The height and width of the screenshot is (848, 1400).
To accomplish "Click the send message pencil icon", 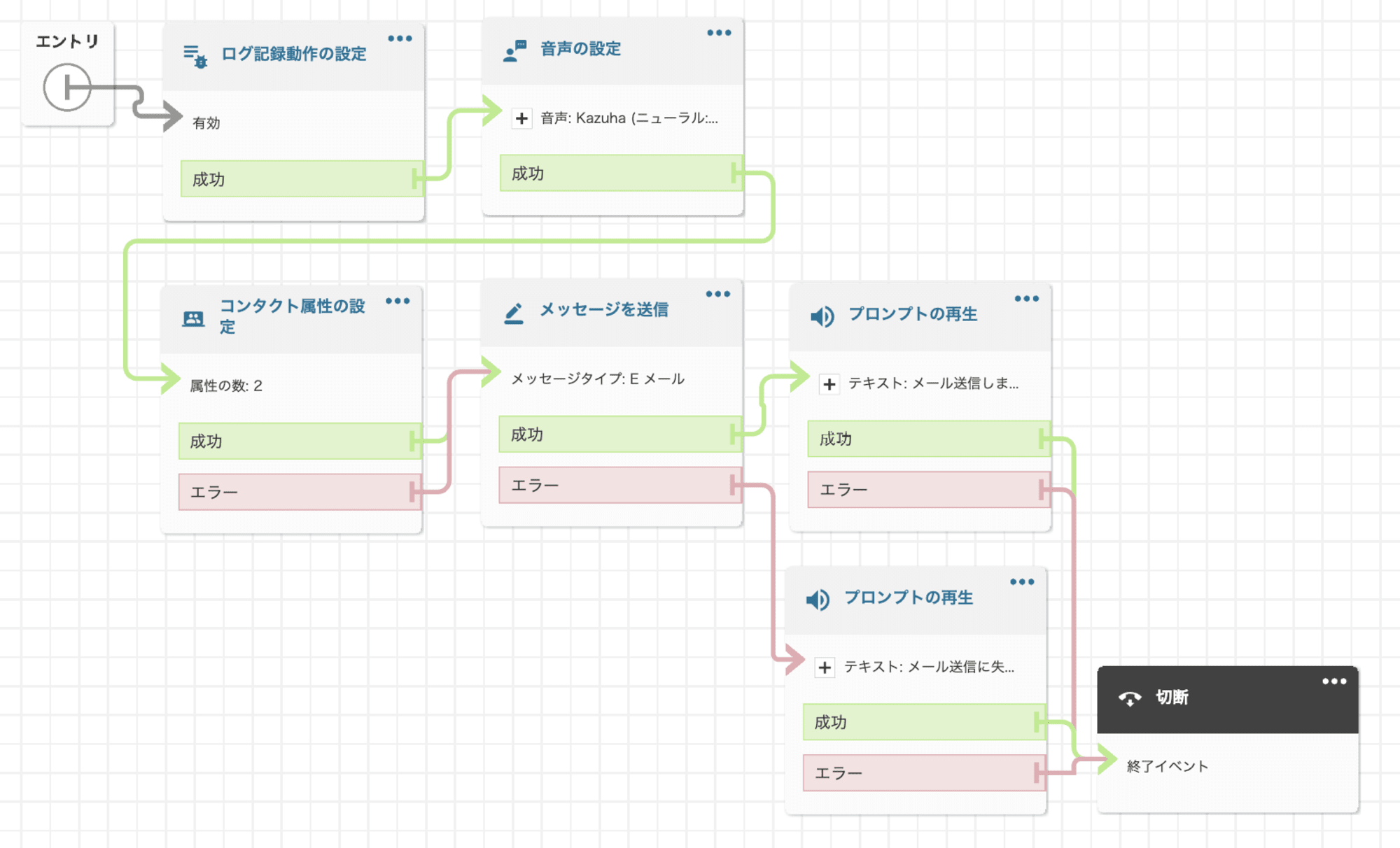I will coord(514,313).
